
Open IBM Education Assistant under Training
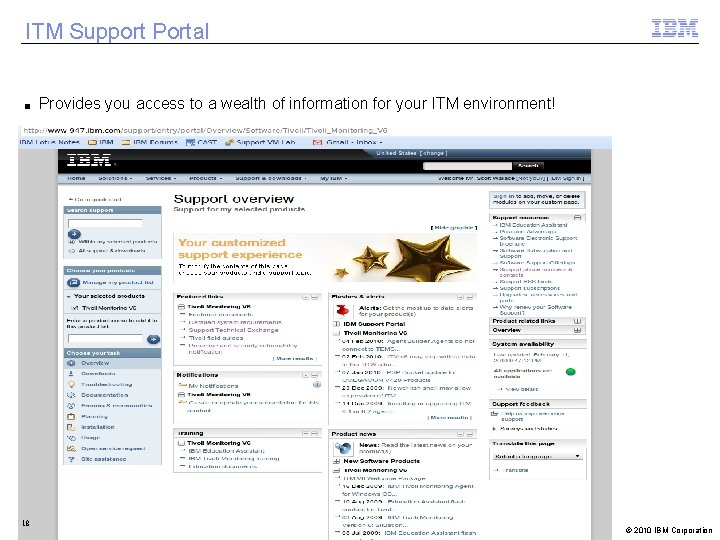point(226,451)
